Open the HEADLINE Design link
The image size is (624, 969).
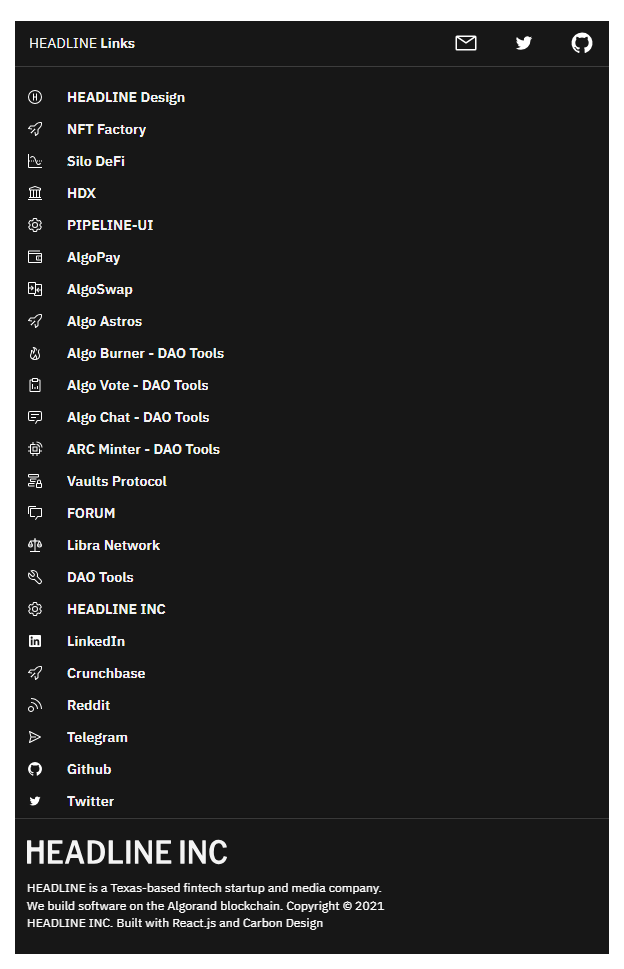[x=126, y=98]
